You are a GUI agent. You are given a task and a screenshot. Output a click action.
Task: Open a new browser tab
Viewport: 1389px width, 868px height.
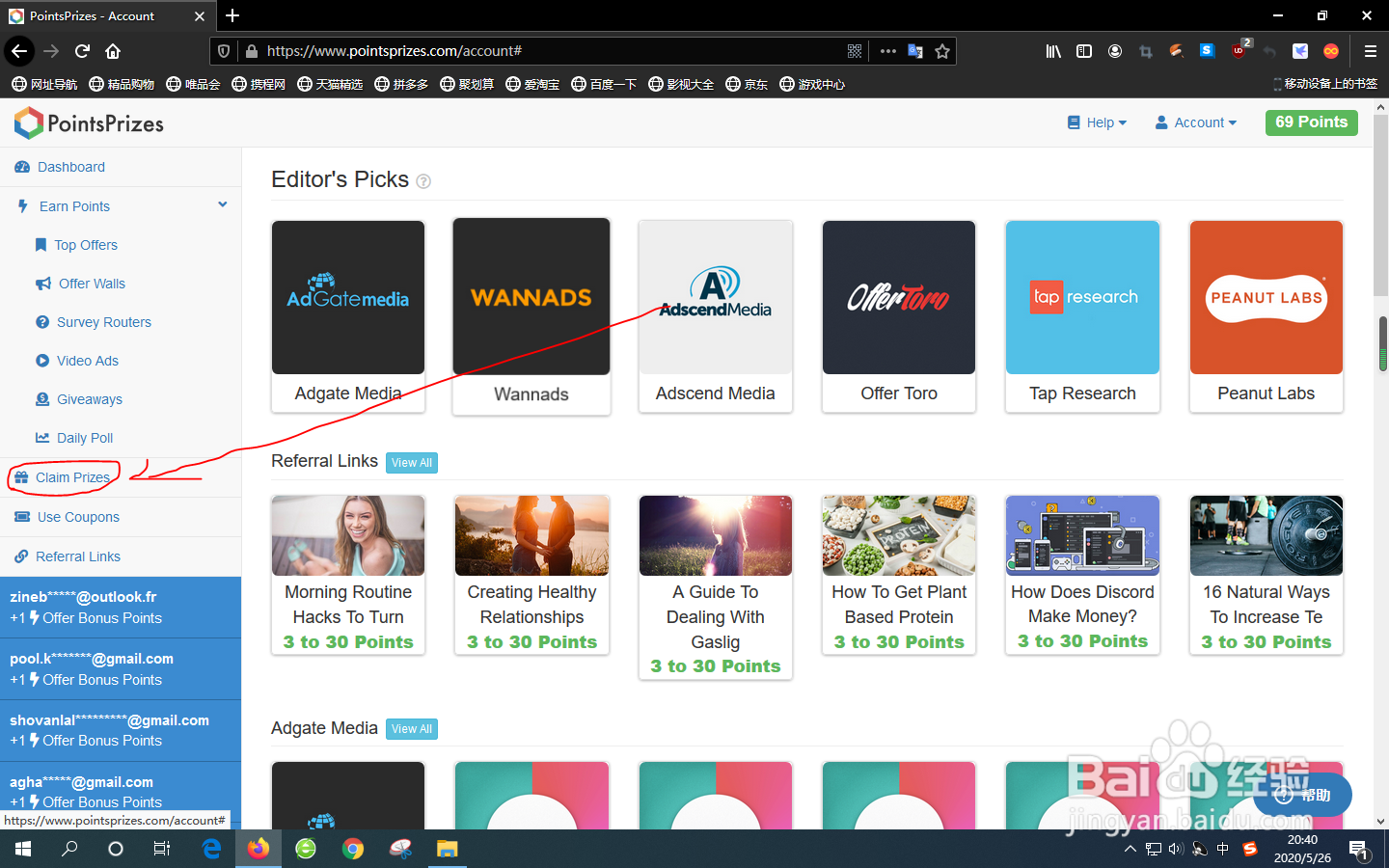232,15
